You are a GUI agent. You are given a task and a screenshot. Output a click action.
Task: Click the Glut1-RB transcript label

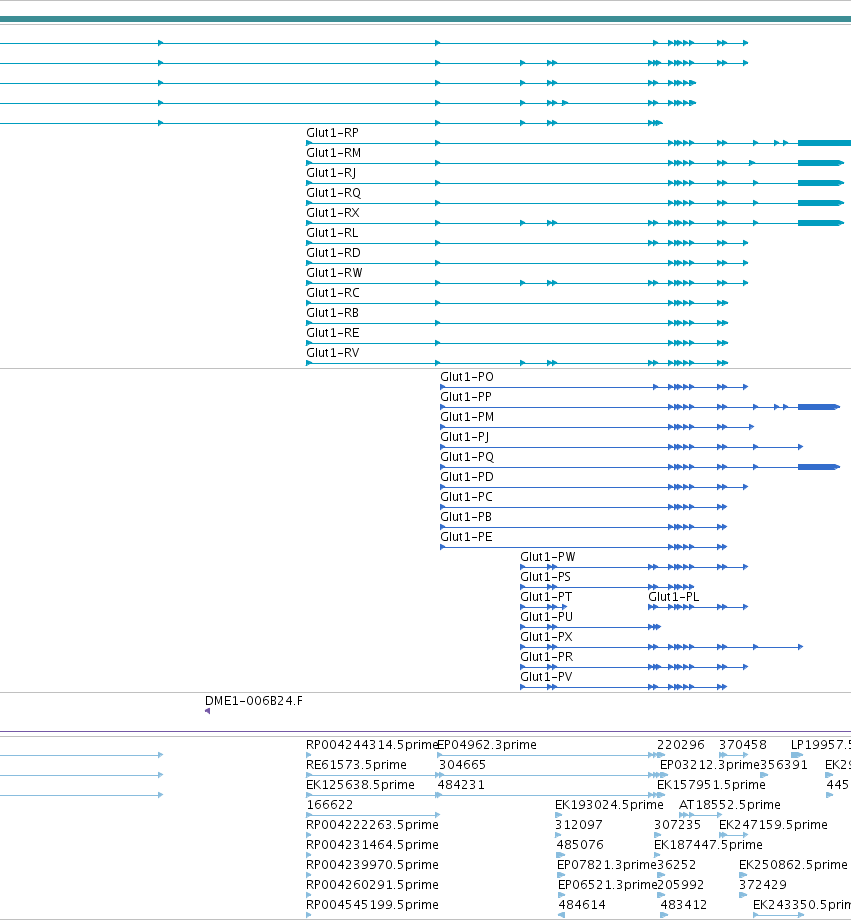[332, 313]
